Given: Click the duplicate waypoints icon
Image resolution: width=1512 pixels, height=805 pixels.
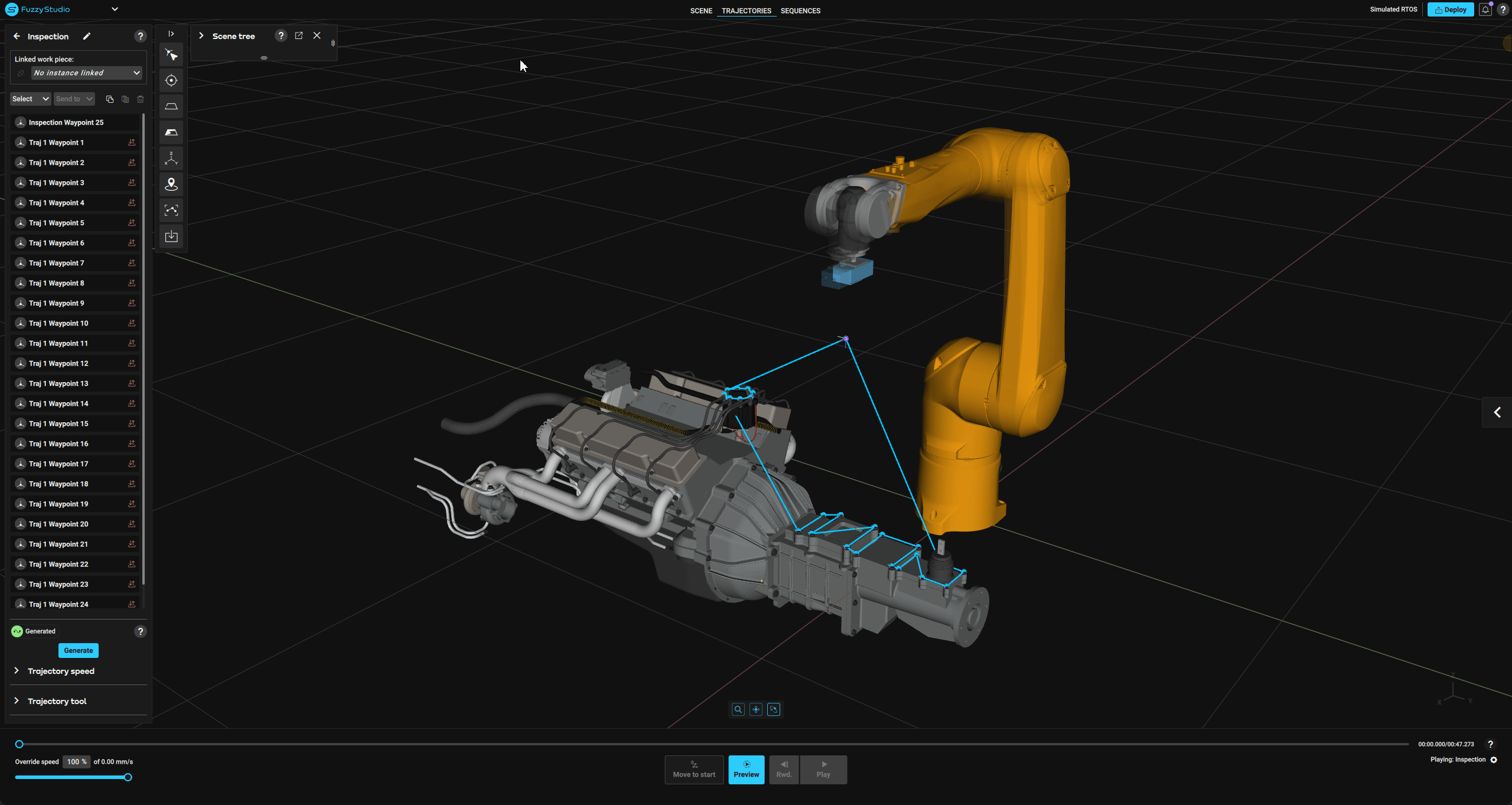Looking at the screenshot, I should tap(109, 99).
